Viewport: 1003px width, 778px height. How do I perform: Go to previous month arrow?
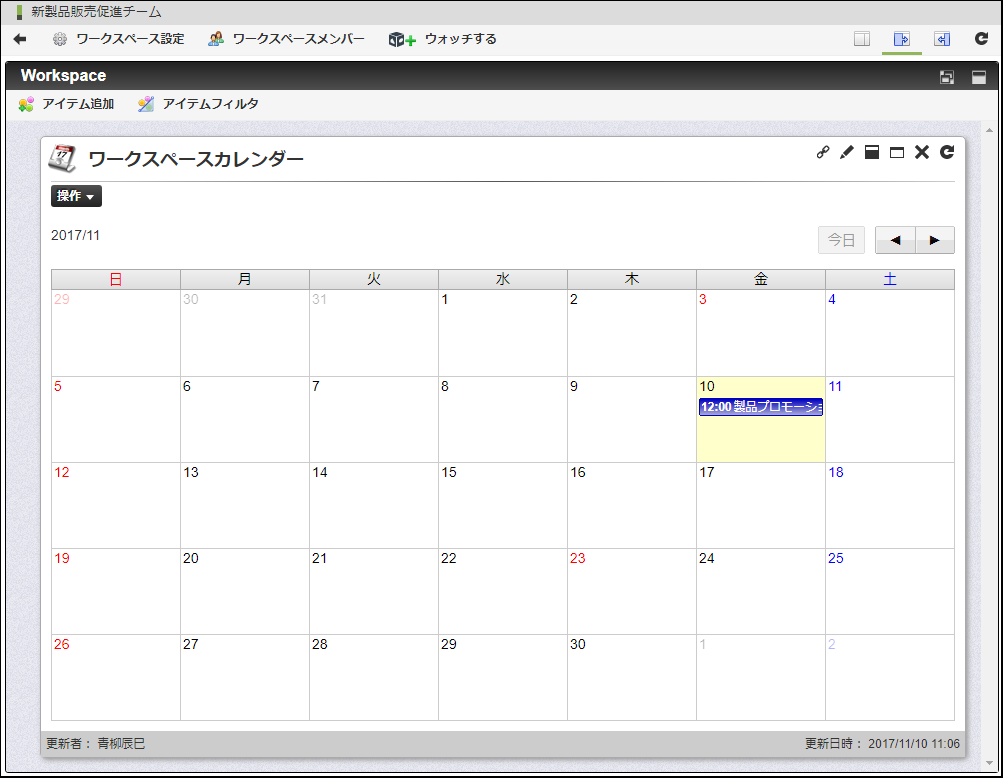click(895, 240)
